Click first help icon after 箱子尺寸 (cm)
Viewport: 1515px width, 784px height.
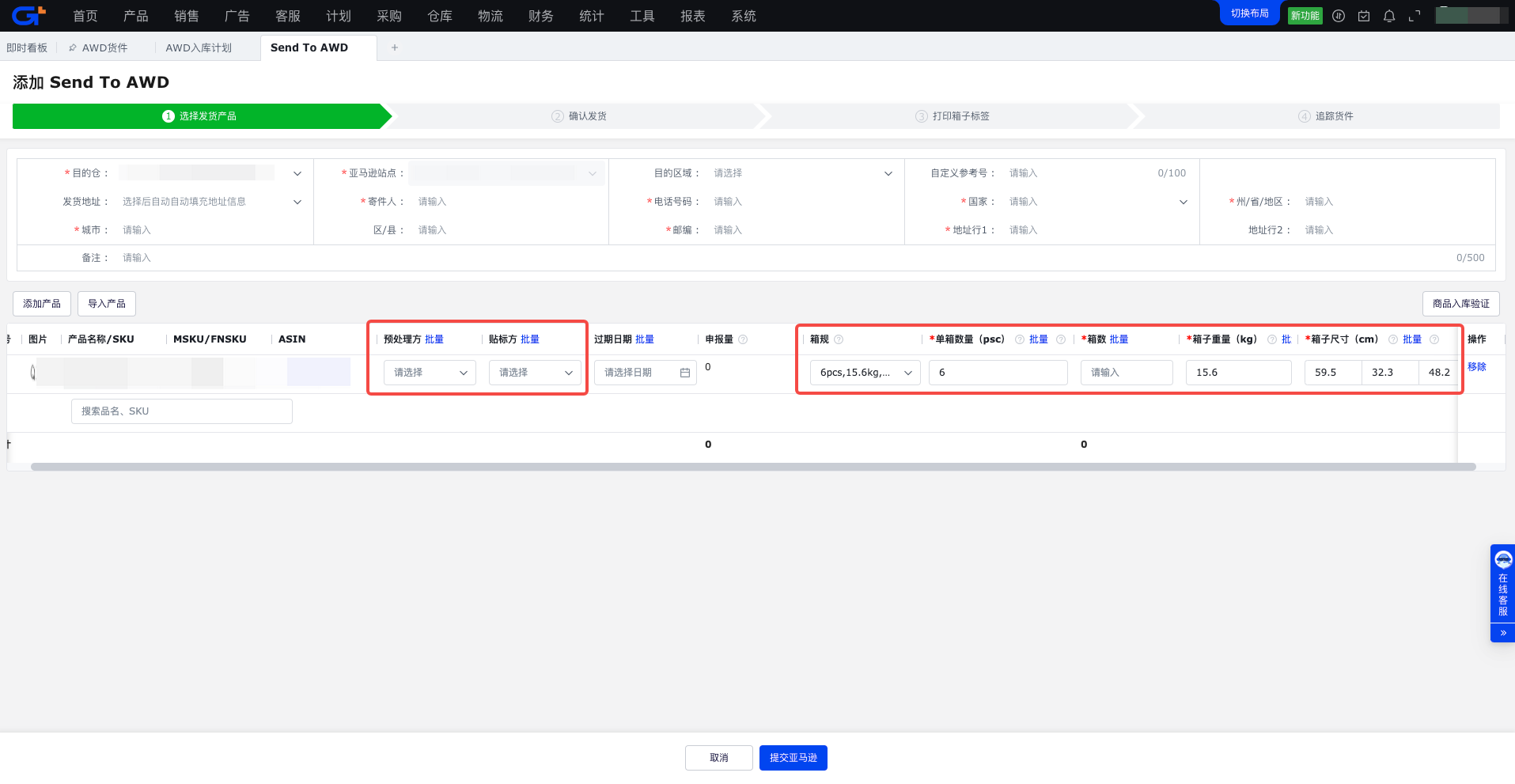coord(1393,339)
